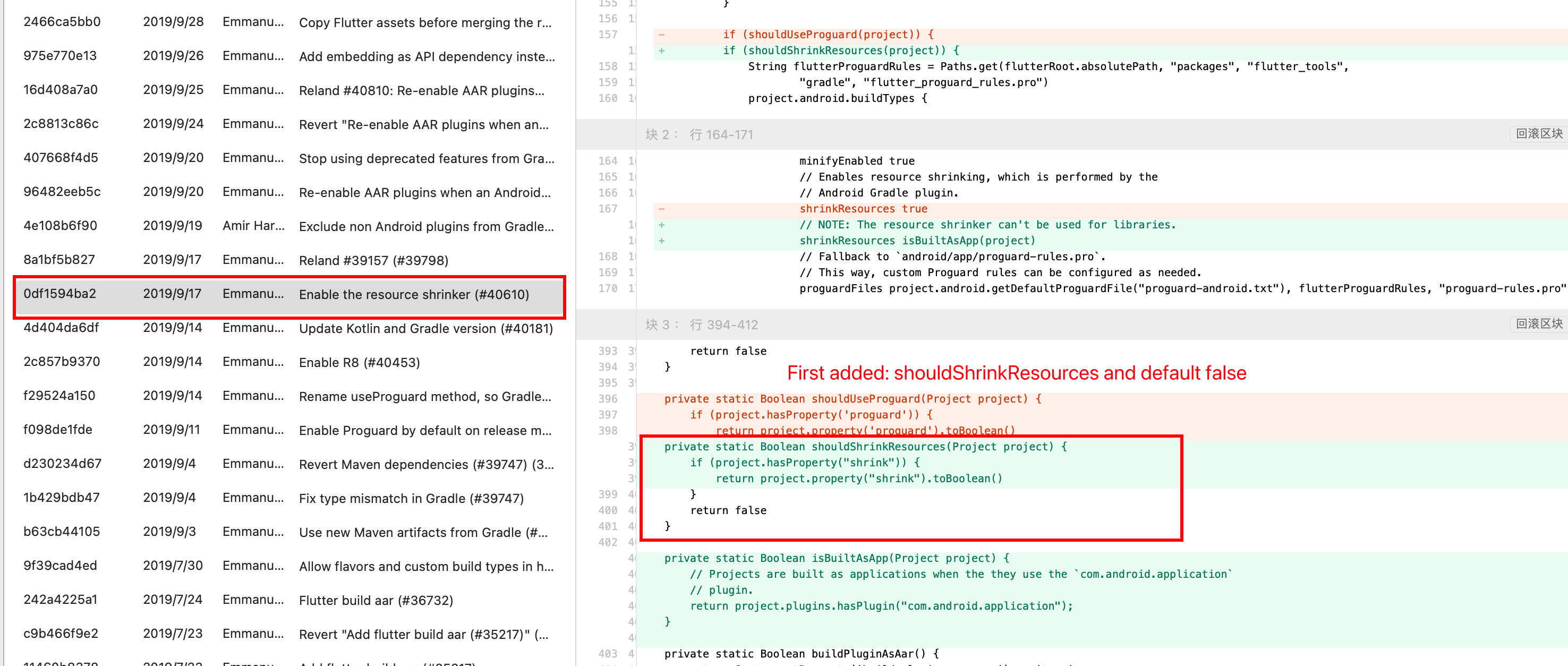This screenshot has height=666, width=1568.
Task: Click the minus marker on line 157
Action: pyautogui.click(x=662, y=35)
